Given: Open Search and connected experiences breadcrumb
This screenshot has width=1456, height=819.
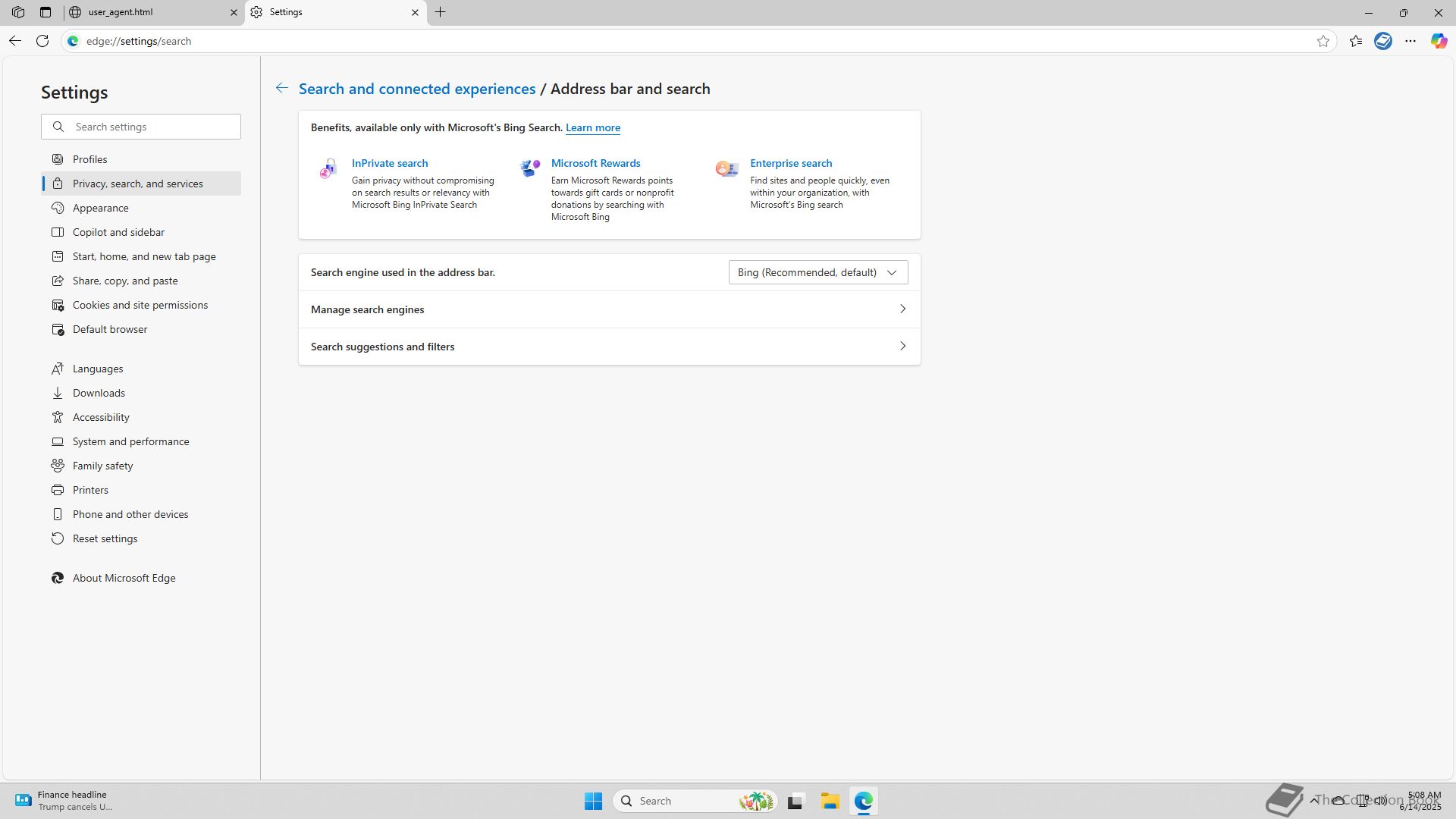Looking at the screenshot, I should 416,89.
